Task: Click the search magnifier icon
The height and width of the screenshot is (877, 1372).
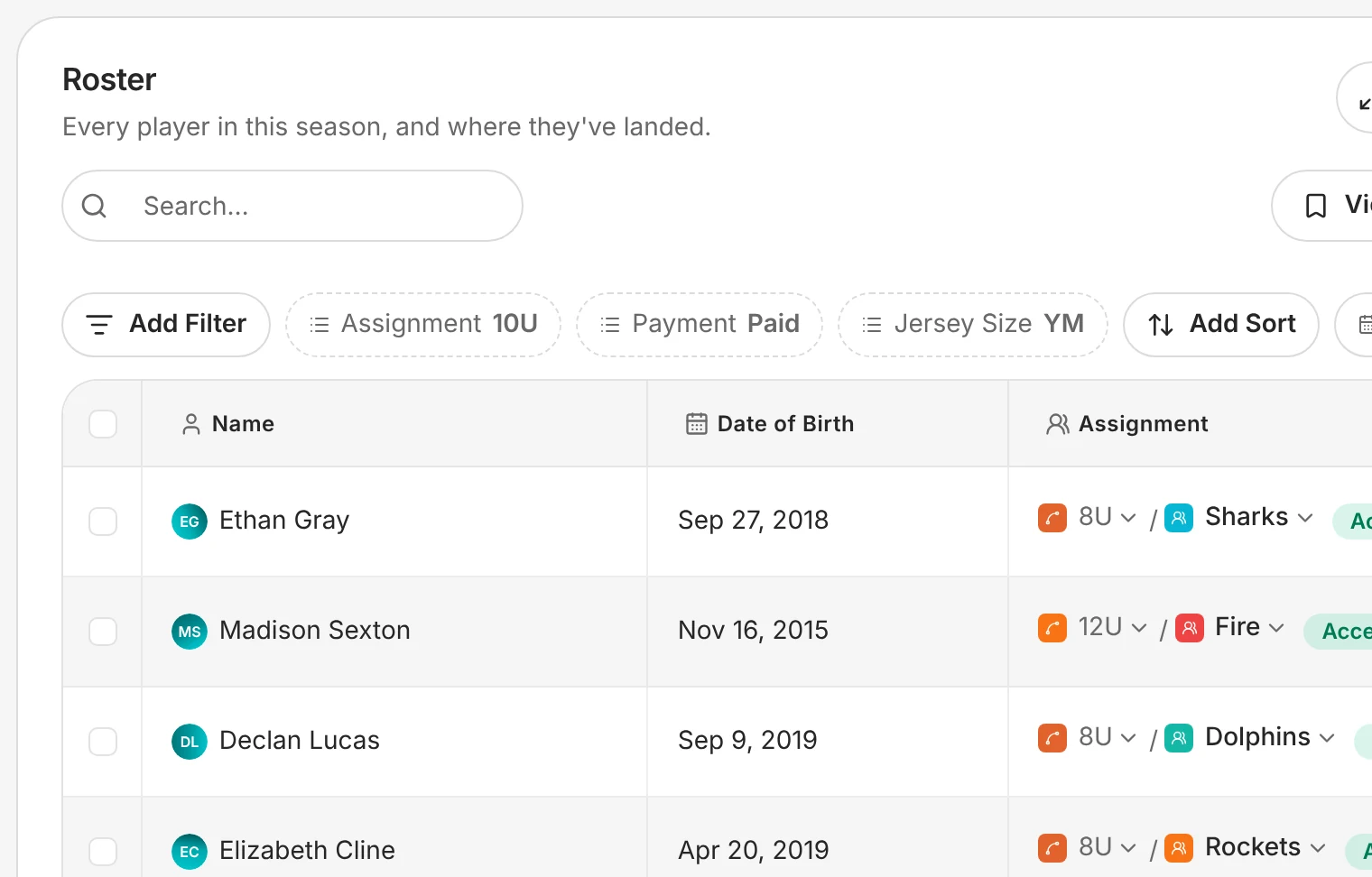Action: pos(94,206)
